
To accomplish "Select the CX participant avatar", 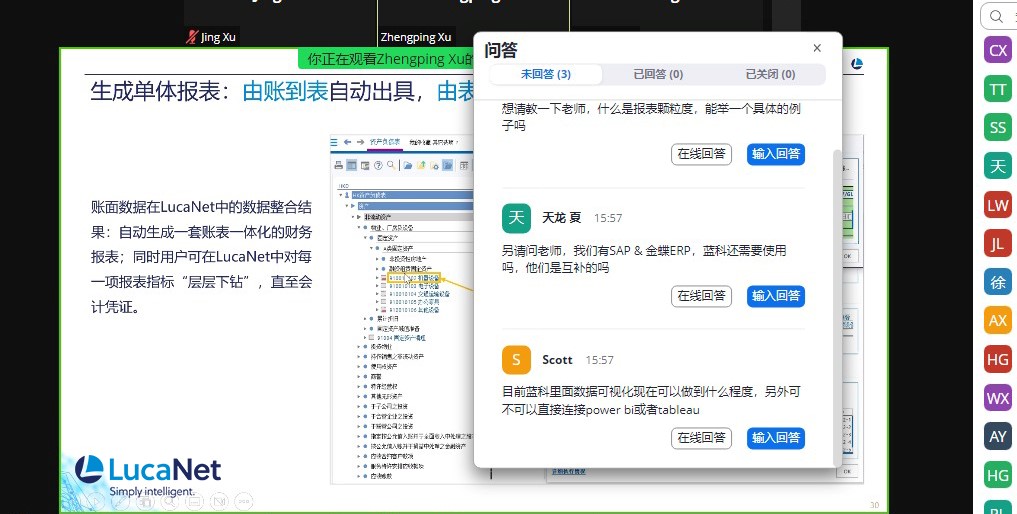I will pos(998,50).
